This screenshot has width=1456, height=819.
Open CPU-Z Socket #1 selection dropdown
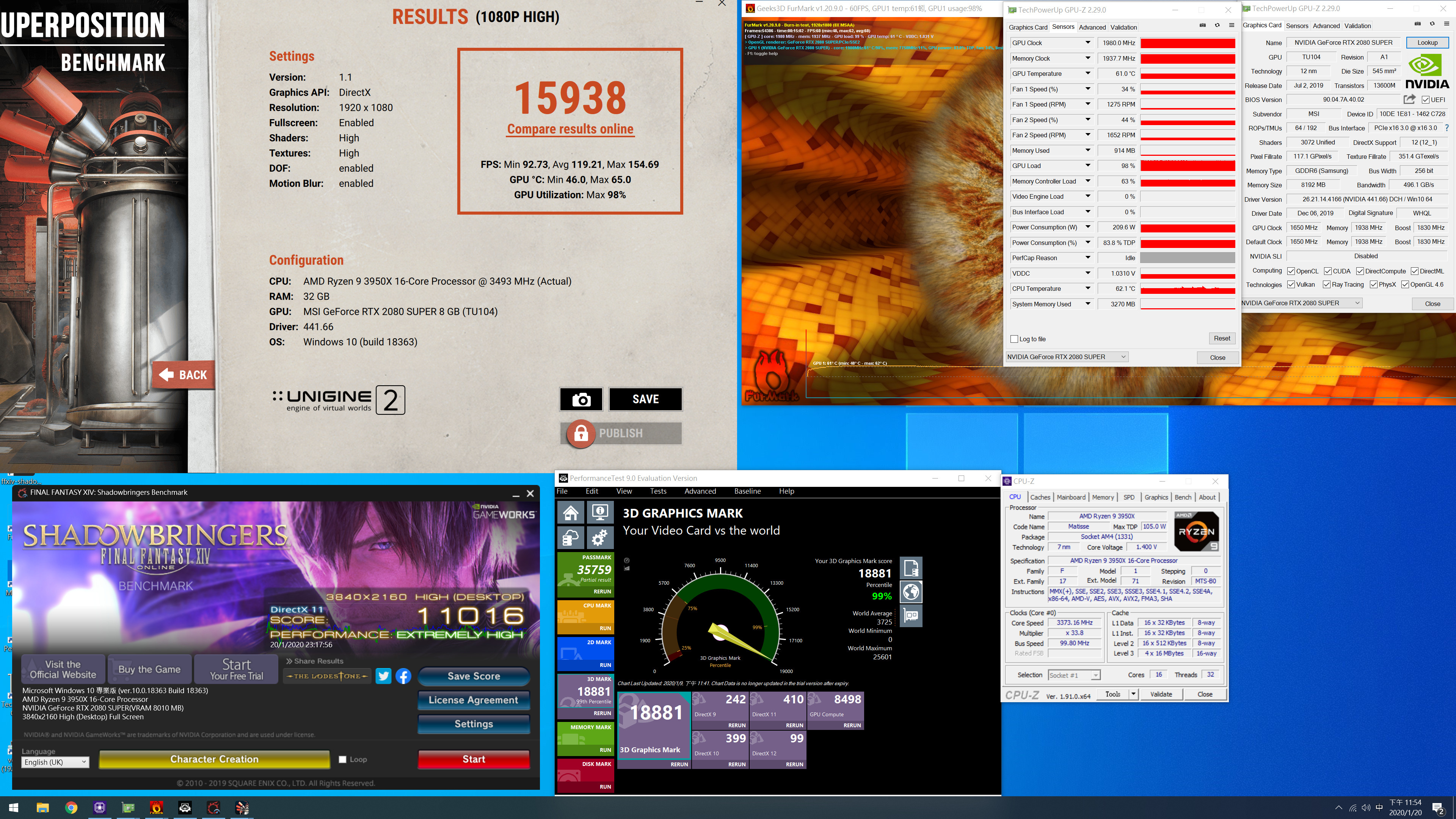point(1074,675)
